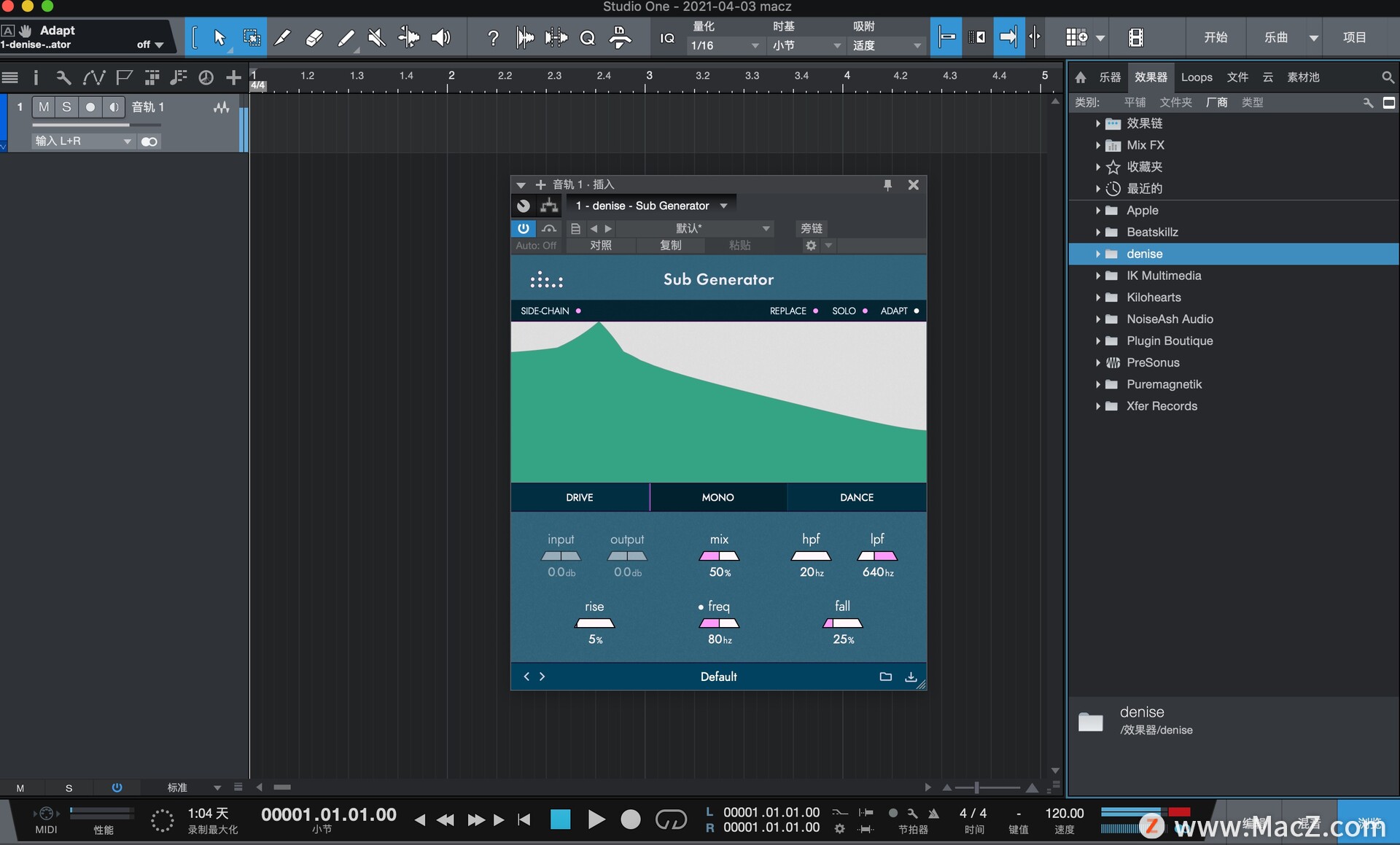Click the wrench track options icon
Viewport: 1400px width, 845px height.
pyautogui.click(x=63, y=77)
